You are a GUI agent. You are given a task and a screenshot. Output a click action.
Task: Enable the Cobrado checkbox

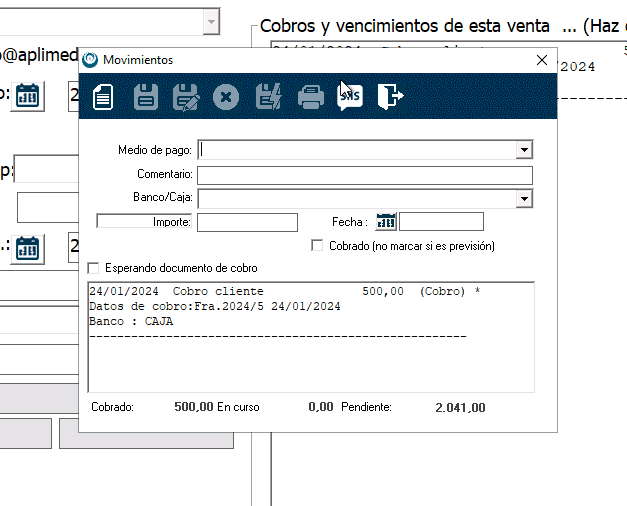pos(318,245)
